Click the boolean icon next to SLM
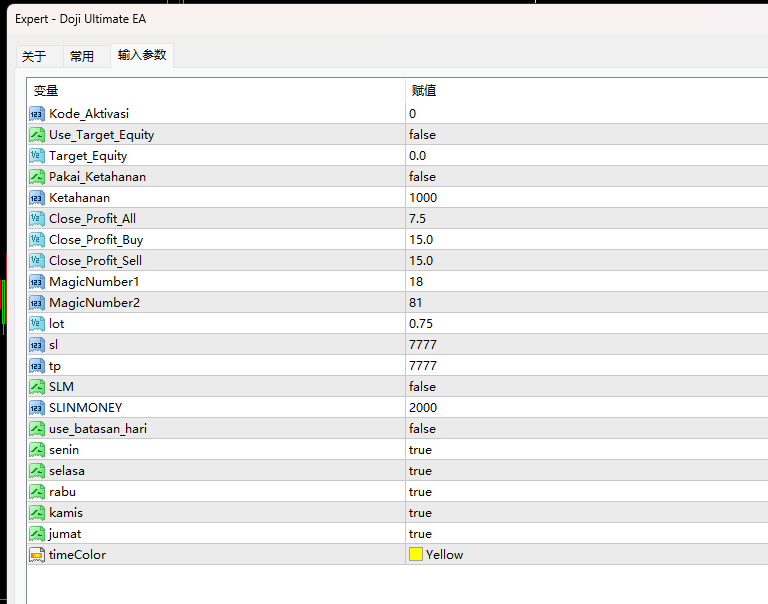768x604 pixels. pos(37,387)
